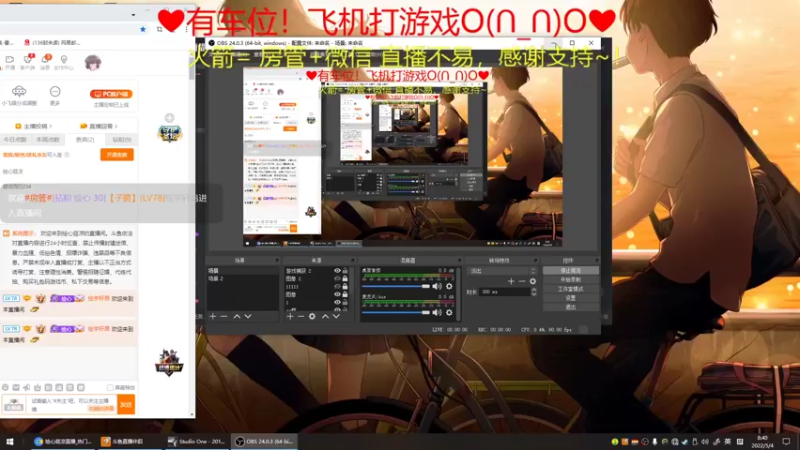Click the 开播 icon in browser header
The image size is (800, 450).
click(10, 62)
